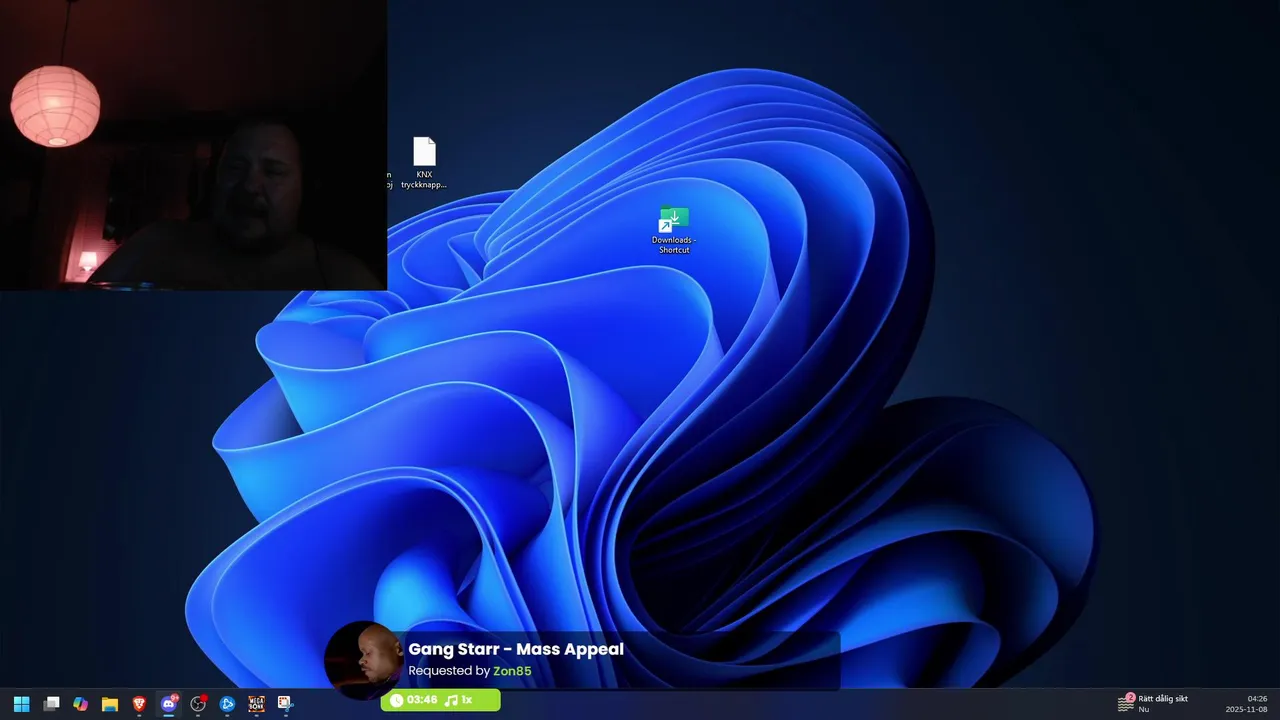The height and width of the screenshot is (720, 1280).
Task: Open the Windows Start menu
Action: coord(21,704)
